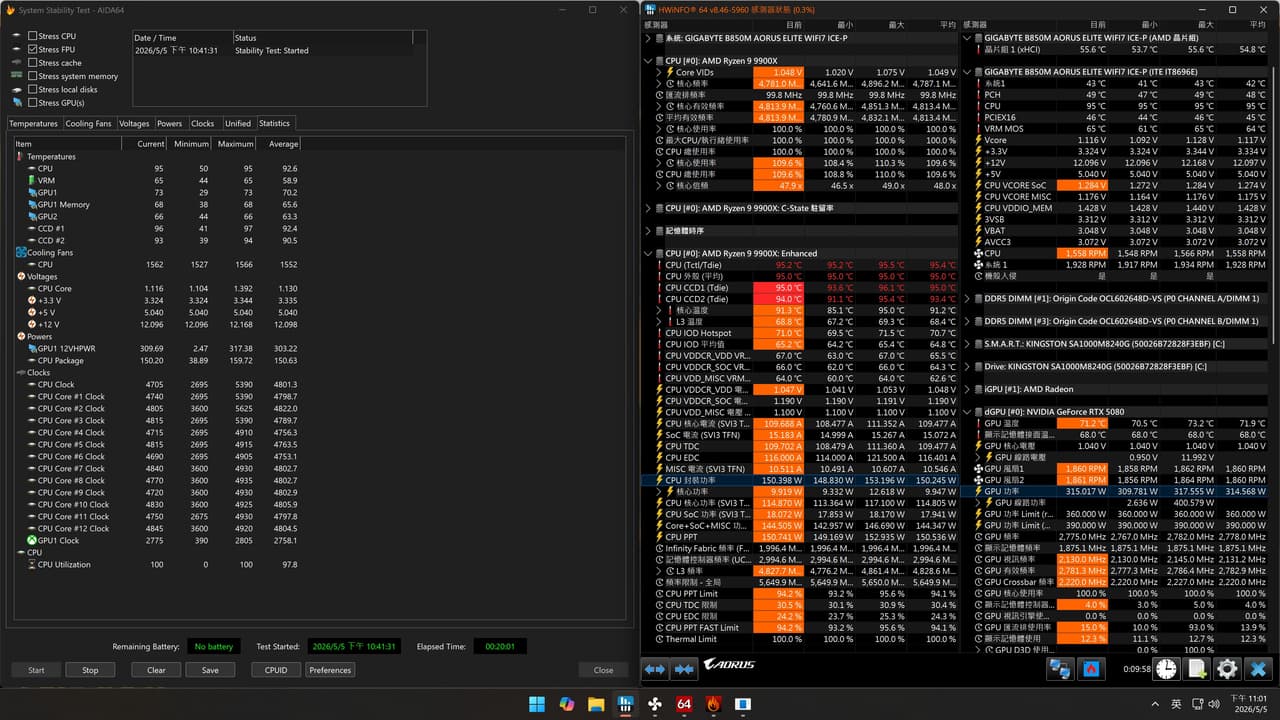Image resolution: width=1280 pixels, height=720 pixels.
Task: Select the Thermal Limit row in HWiNFO
Action: click(800, 639)
